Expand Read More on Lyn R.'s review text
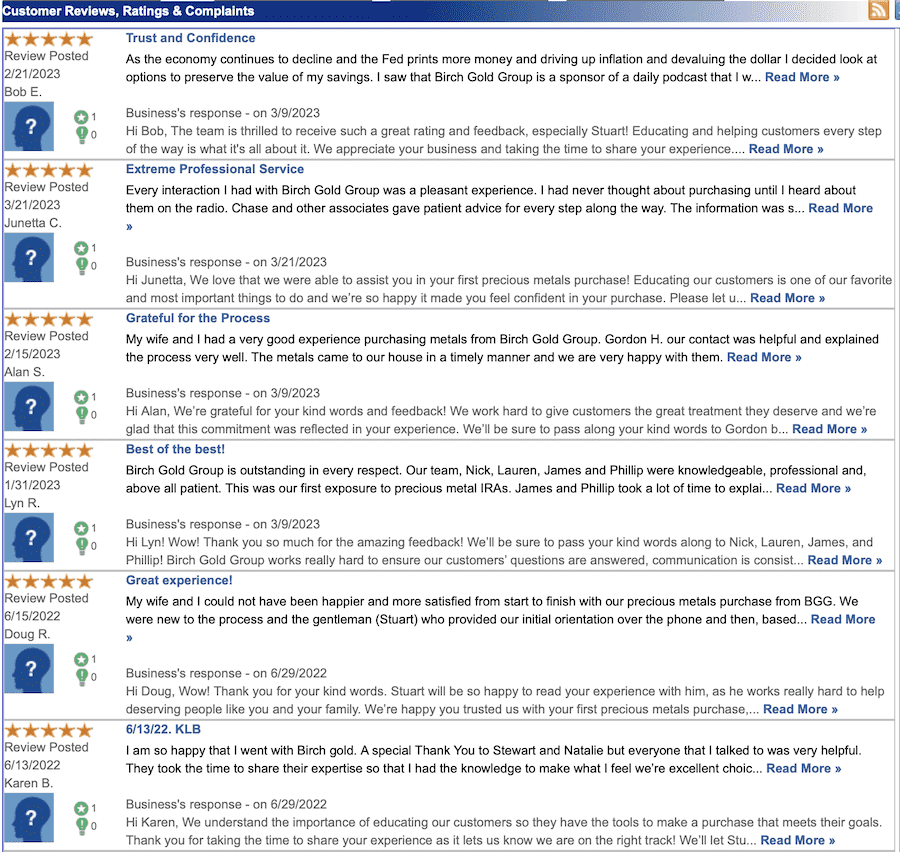The height and width of the screenshot is (852, 900). [x=813, y=488]
